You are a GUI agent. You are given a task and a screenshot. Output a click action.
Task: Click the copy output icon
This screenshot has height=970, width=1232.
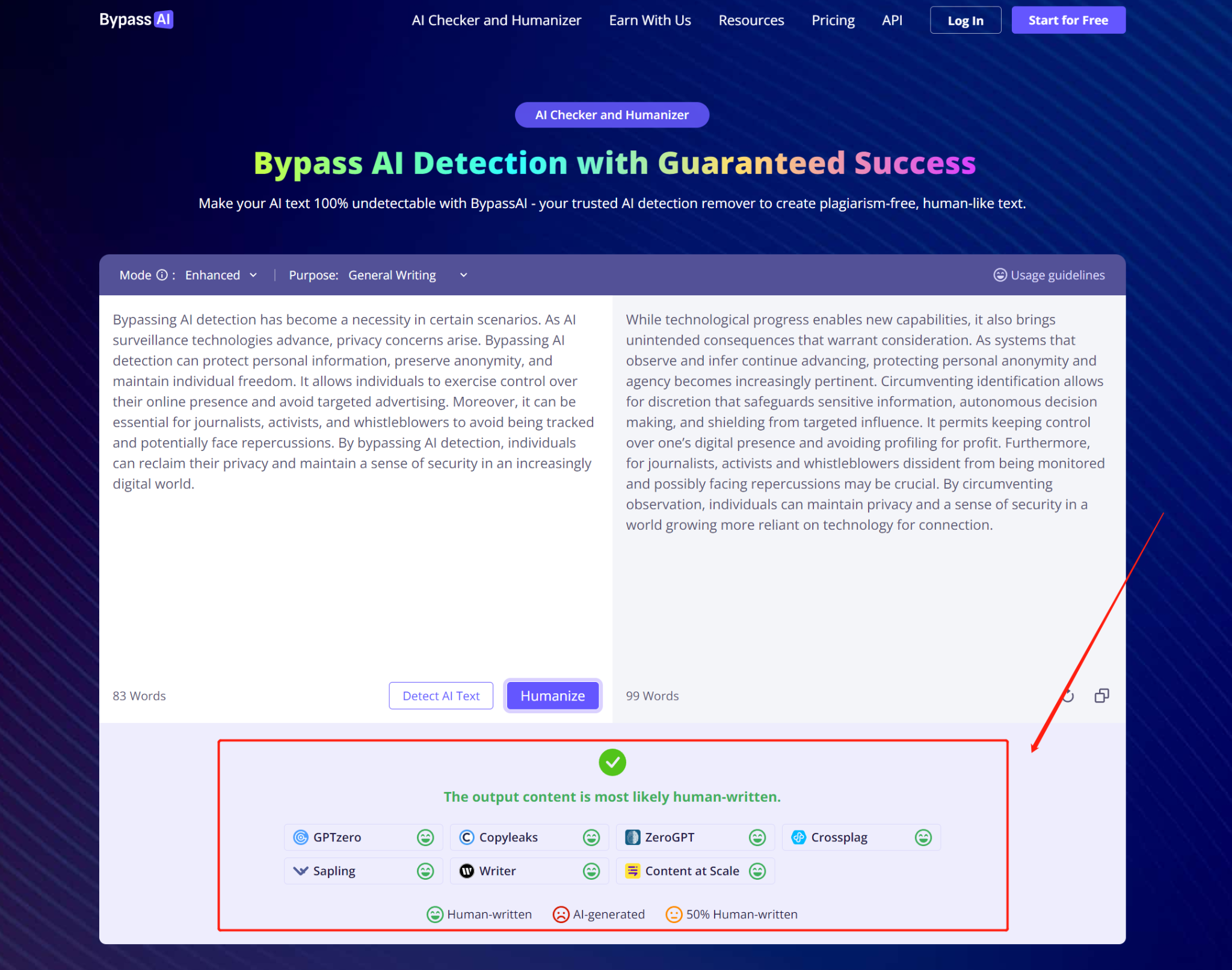(1101, 696)
